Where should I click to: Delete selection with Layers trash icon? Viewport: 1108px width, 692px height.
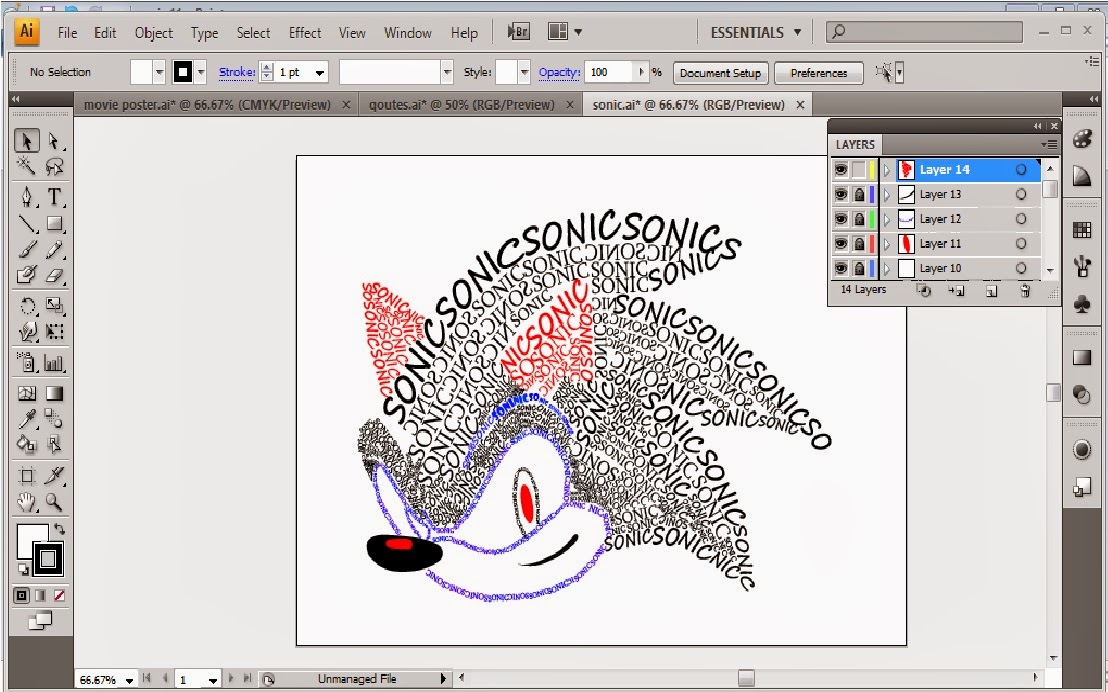point(1025,291)
